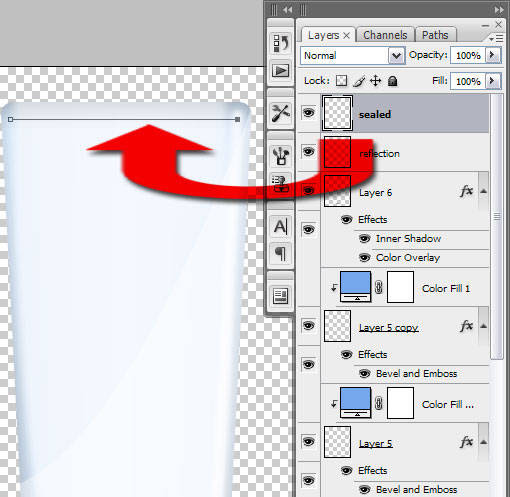This screenshot has height=497, width=510.
Task: Toggle Color Overlay effect visibility
Action: point(364,258)
